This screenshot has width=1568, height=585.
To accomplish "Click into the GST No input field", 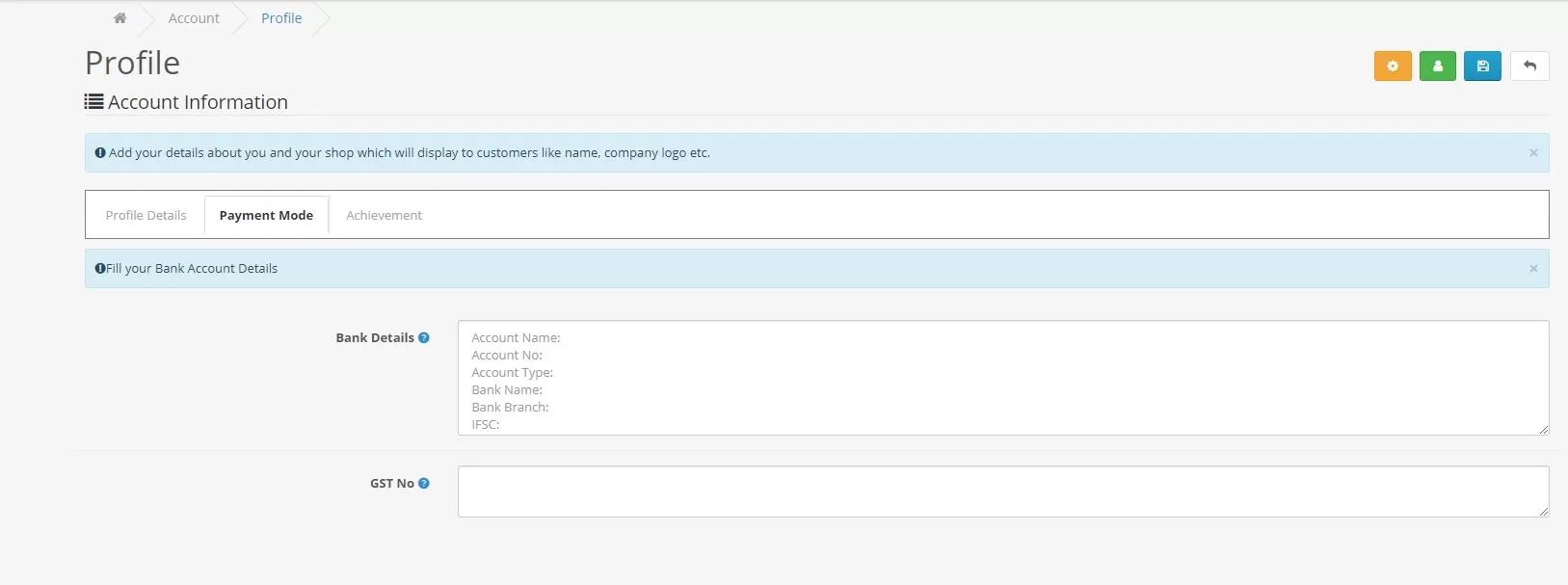I will click(1002, 492).
